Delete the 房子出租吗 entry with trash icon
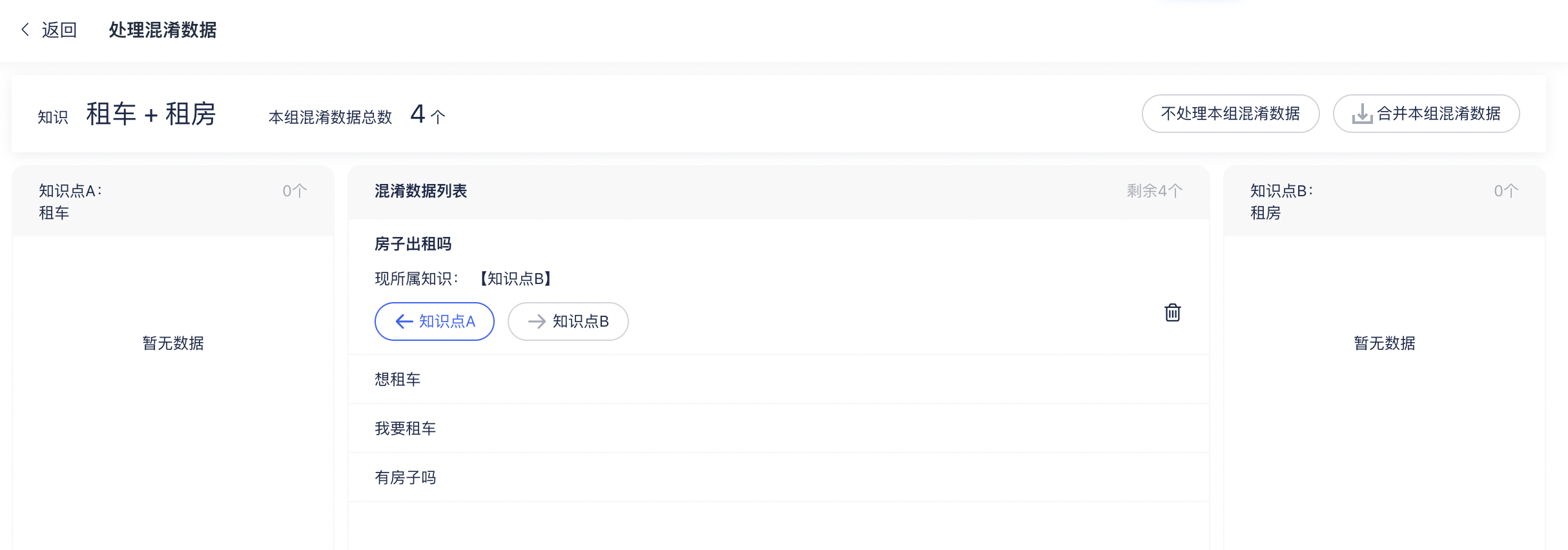Viewport: 1568px width, 550px height. click(x=1172, y=313)
